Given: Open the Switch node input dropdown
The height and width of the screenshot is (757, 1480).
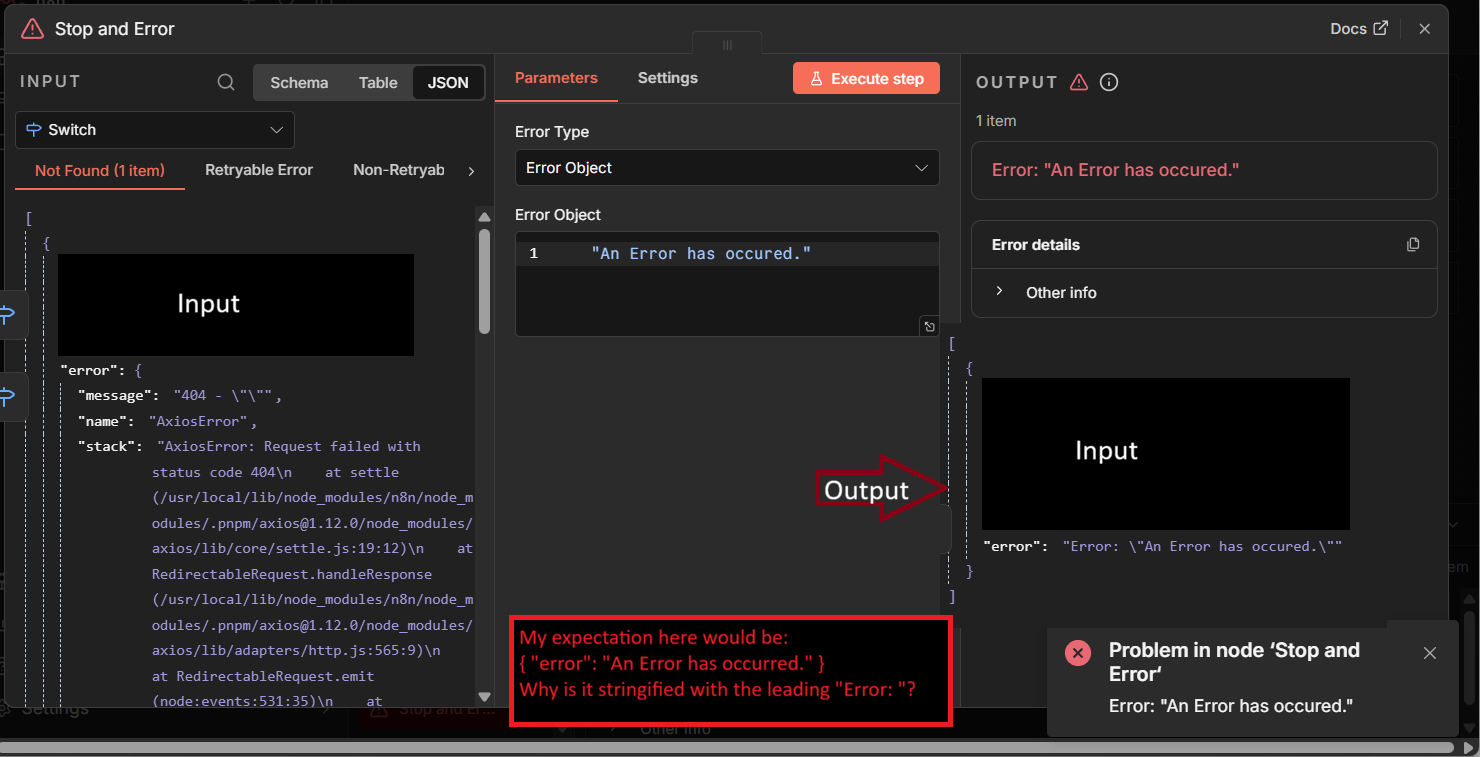Looking at the screenshot, I should pos(155,130).
